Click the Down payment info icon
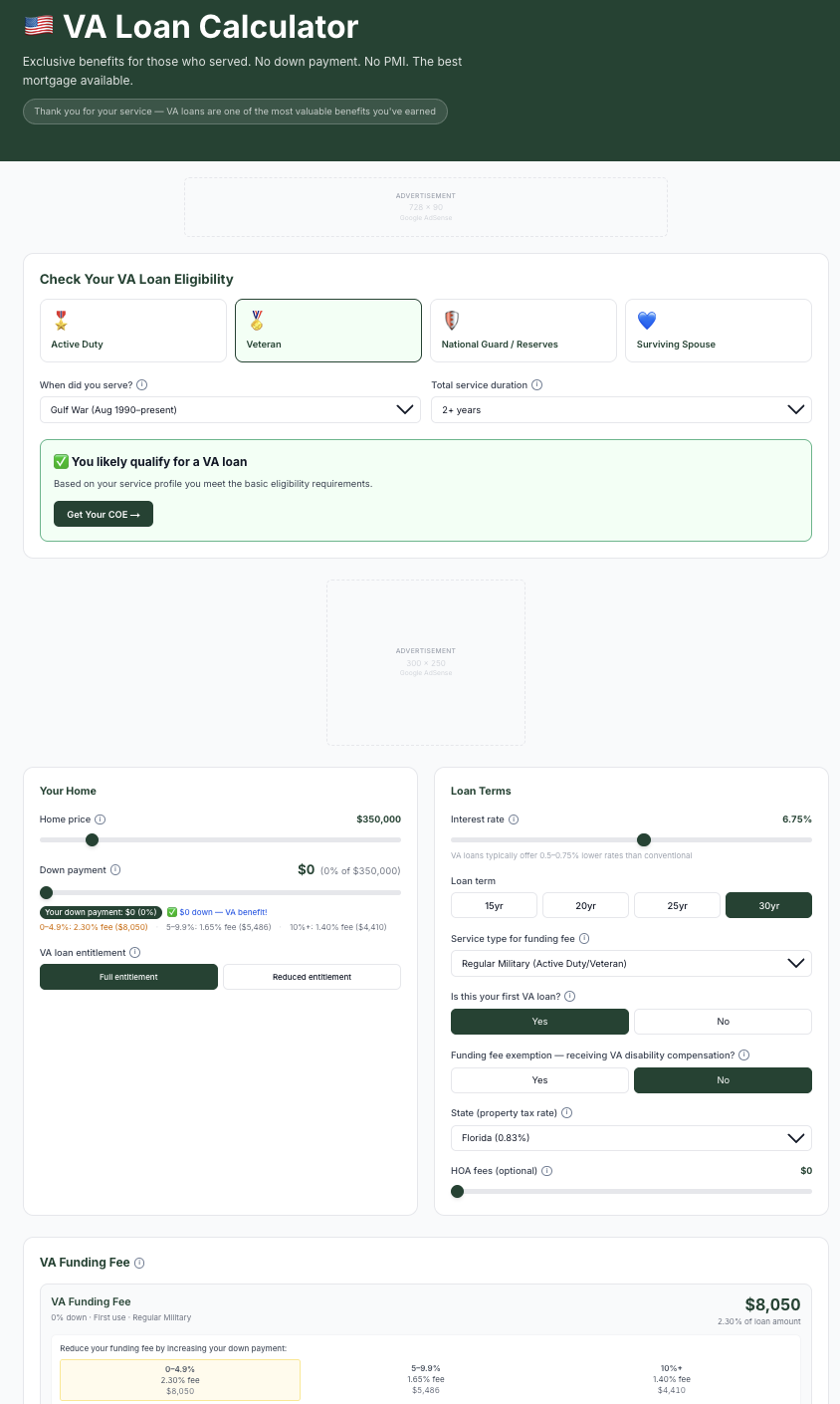840x1404 pixels. coord(115,869)
